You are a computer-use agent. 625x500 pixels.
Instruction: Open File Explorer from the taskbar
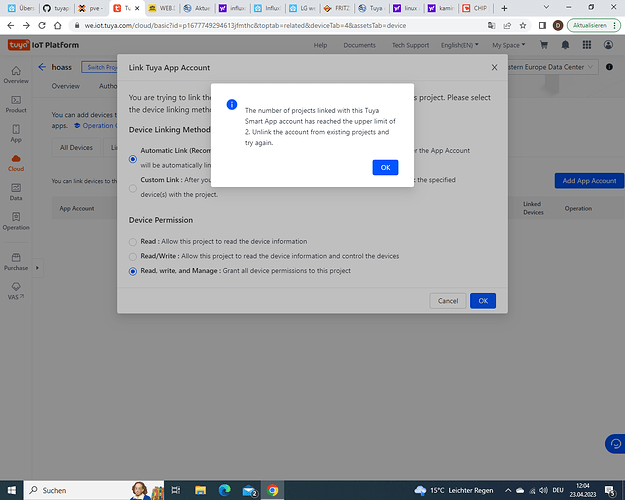pos(200,490)
